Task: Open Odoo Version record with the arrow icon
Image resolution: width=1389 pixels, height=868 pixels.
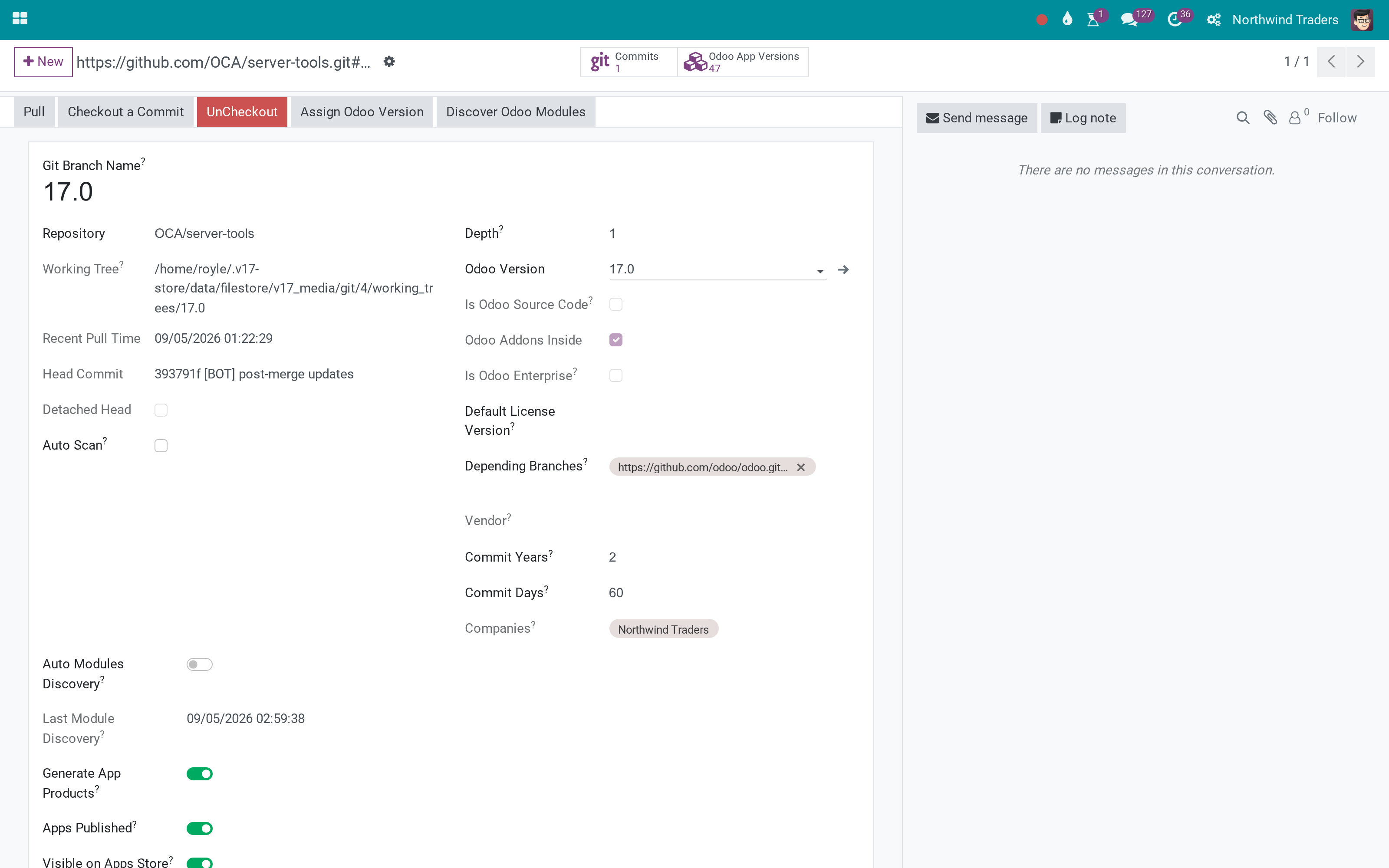Action: [843, 269]
